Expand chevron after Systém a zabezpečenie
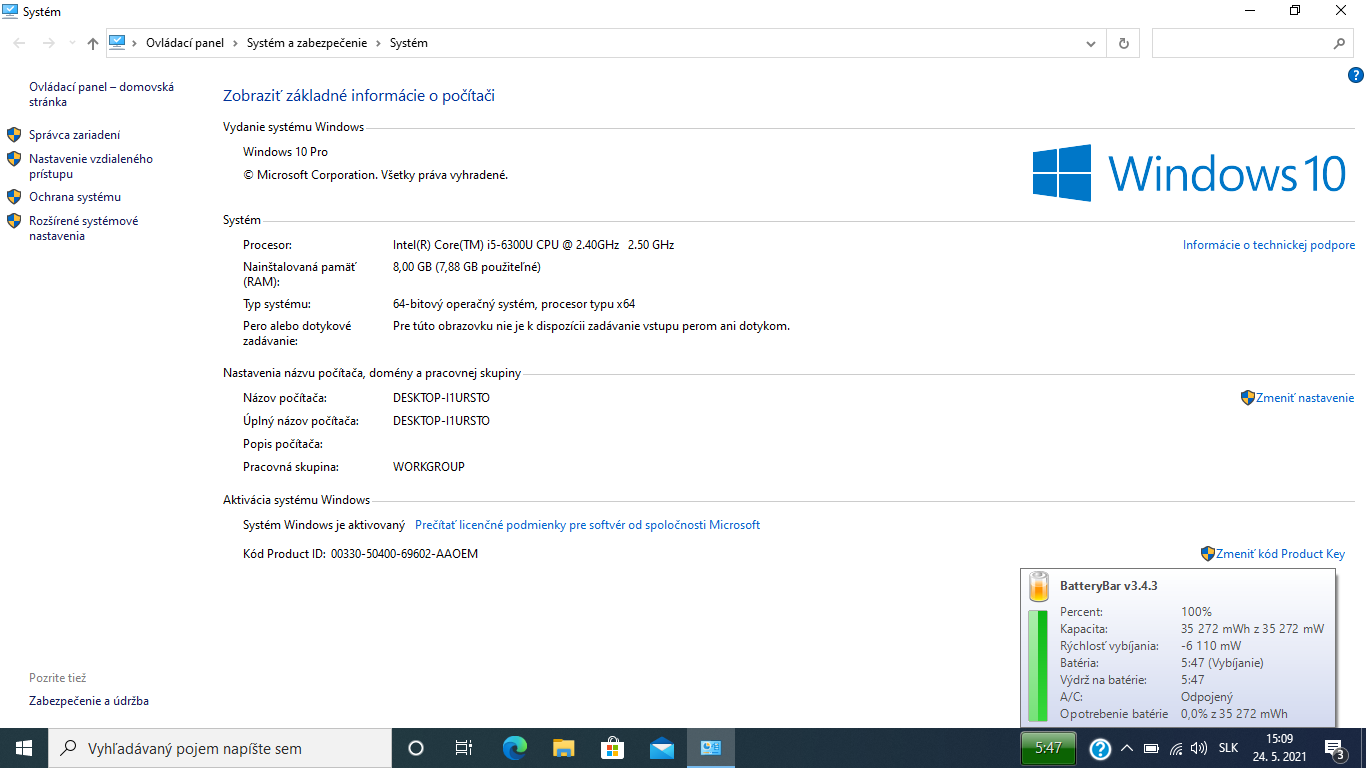This screenshot has height=768, width=1366. (379, 43)
